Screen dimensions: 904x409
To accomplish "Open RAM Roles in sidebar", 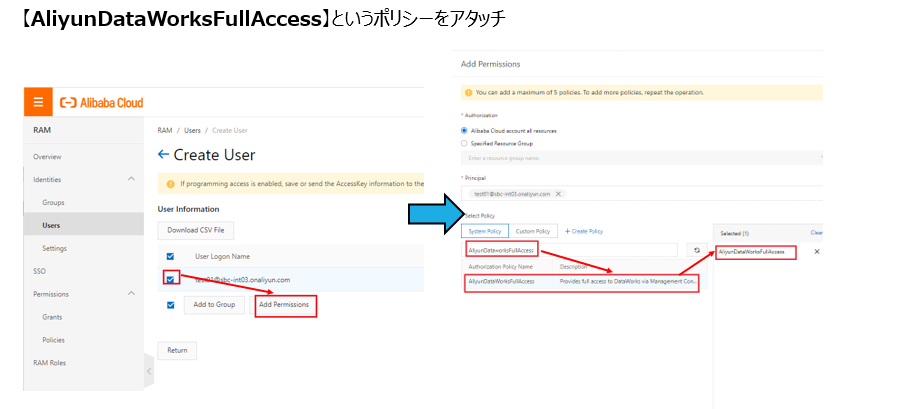I will [x=50, y=363].
